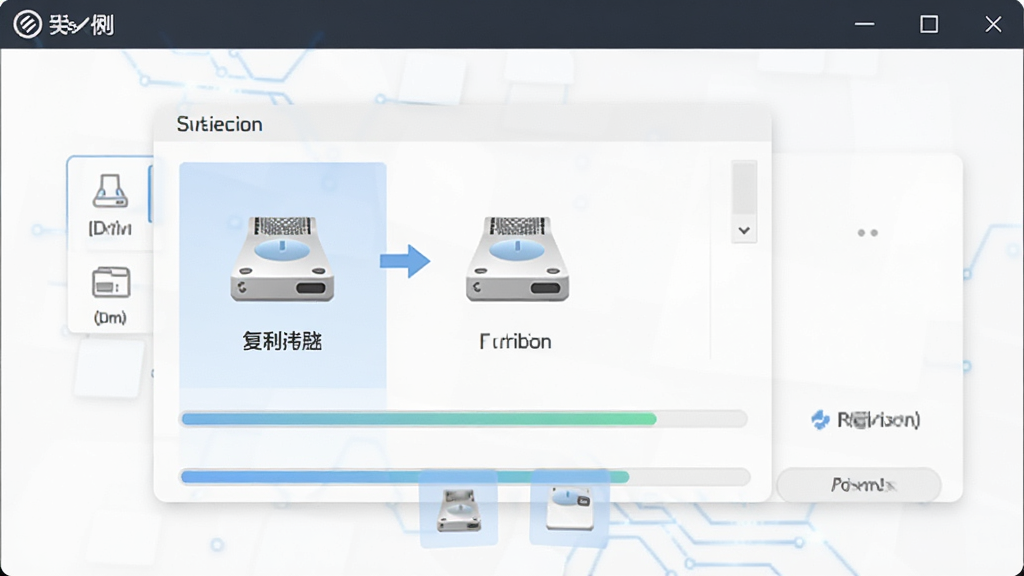Minimize the application window
The image size is (1024, 576).
click(x=865, y=25)
